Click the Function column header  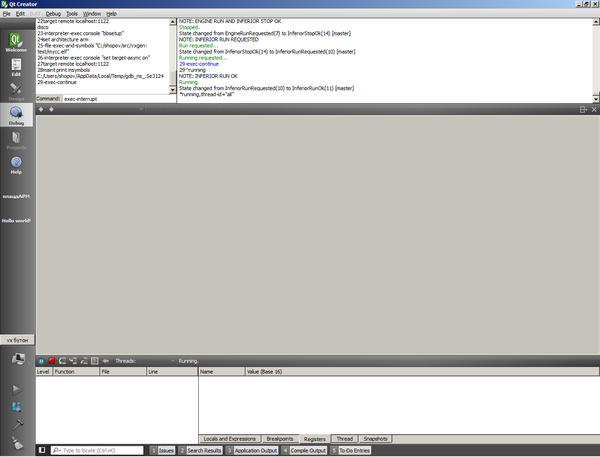pyautogui.click(x=75, y=372)
